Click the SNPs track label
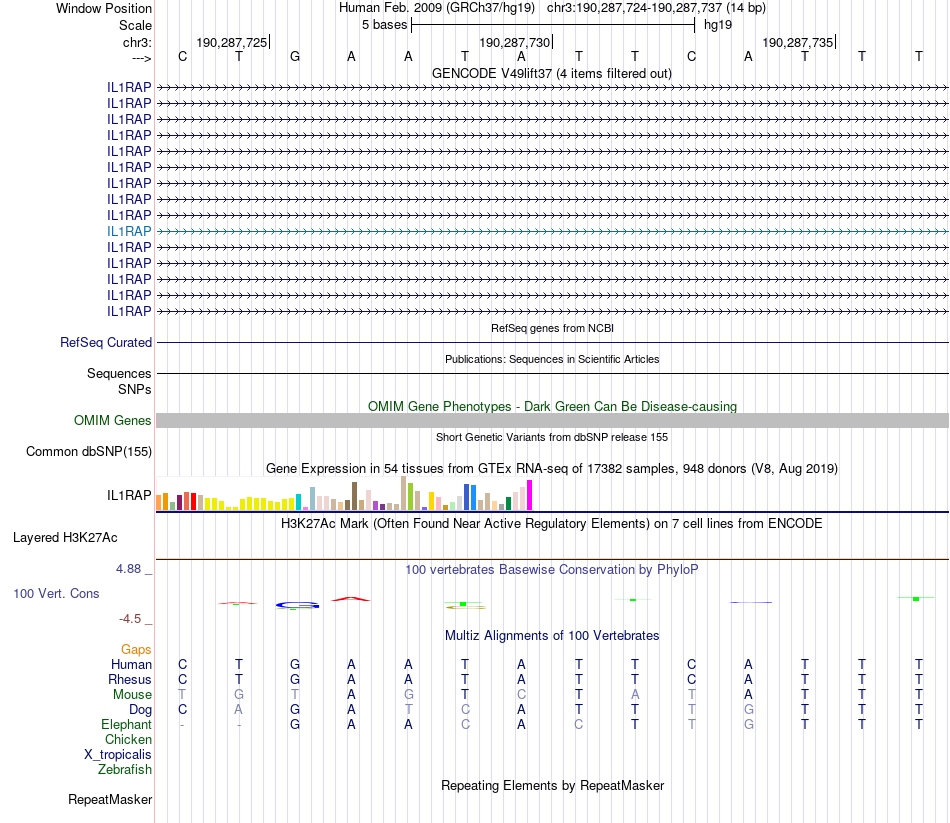Viewport: 950px width, 823px height. (135, 389)
